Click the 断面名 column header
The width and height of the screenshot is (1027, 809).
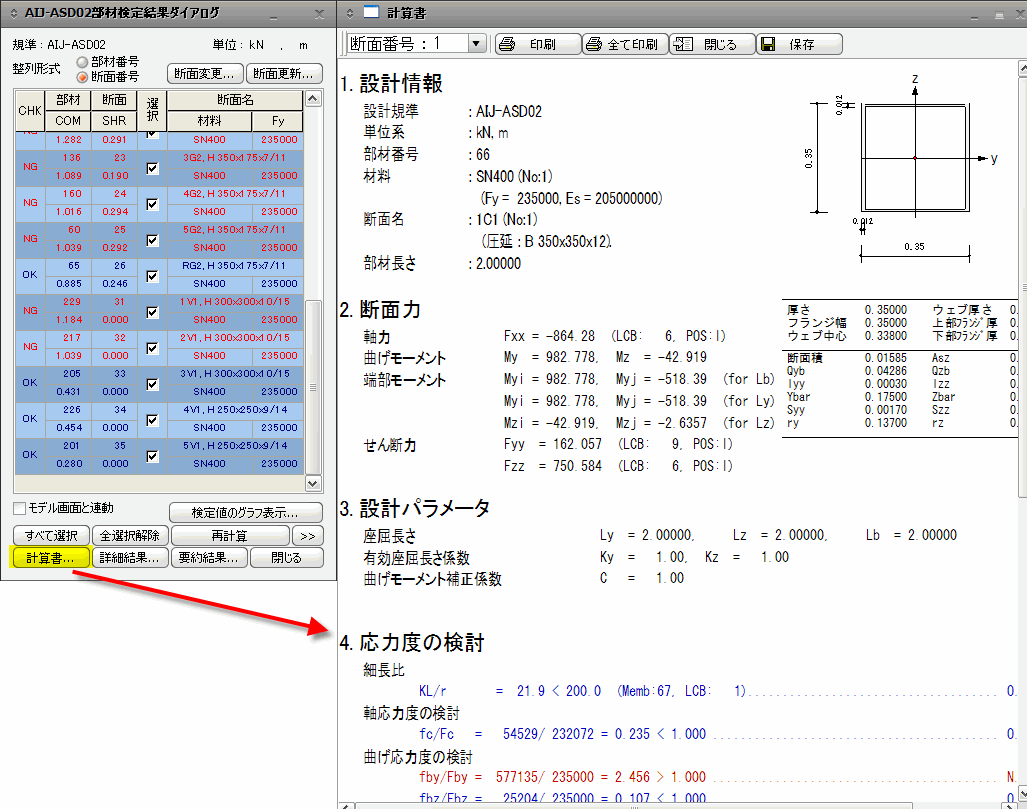coord(235,100)
